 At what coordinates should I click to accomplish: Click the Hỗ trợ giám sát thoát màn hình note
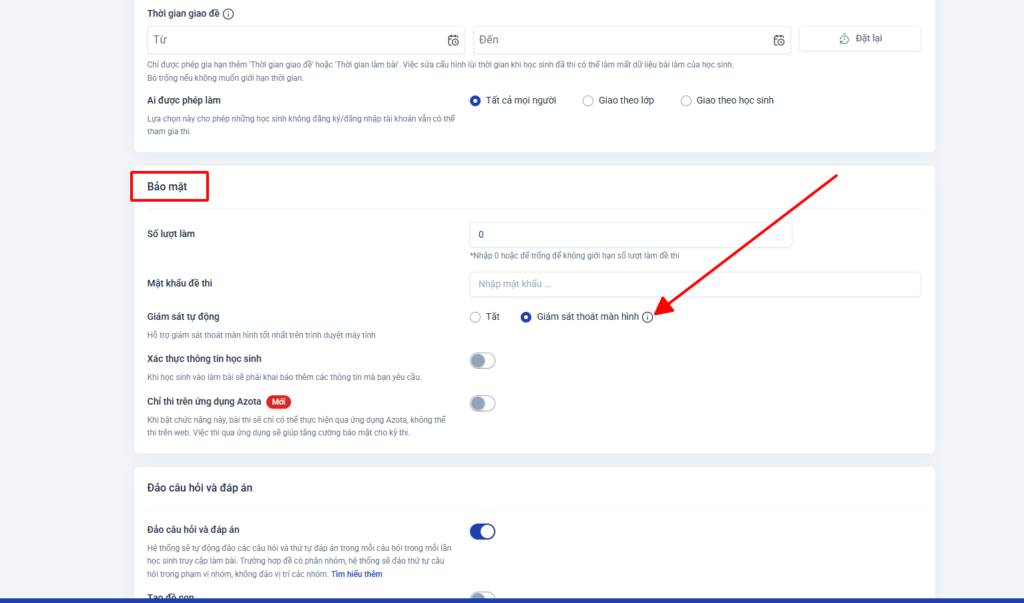coord(261,335)
